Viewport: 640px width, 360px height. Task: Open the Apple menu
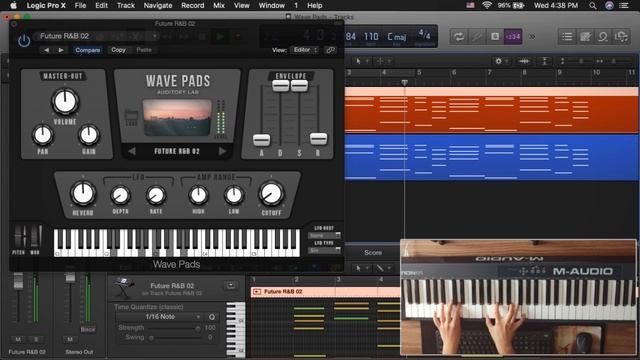pos(13,5)
